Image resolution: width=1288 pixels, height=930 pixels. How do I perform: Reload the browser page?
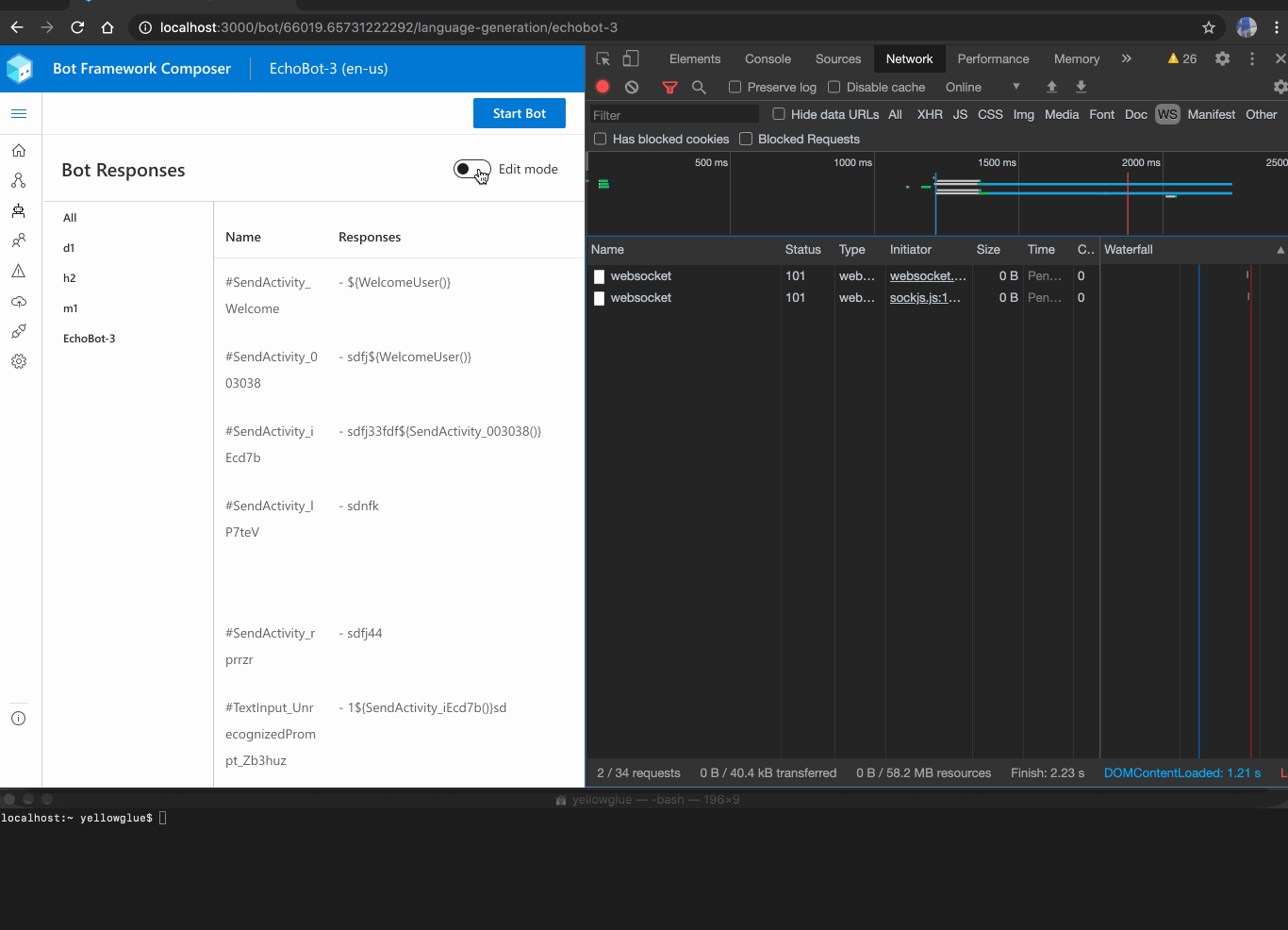77,27
